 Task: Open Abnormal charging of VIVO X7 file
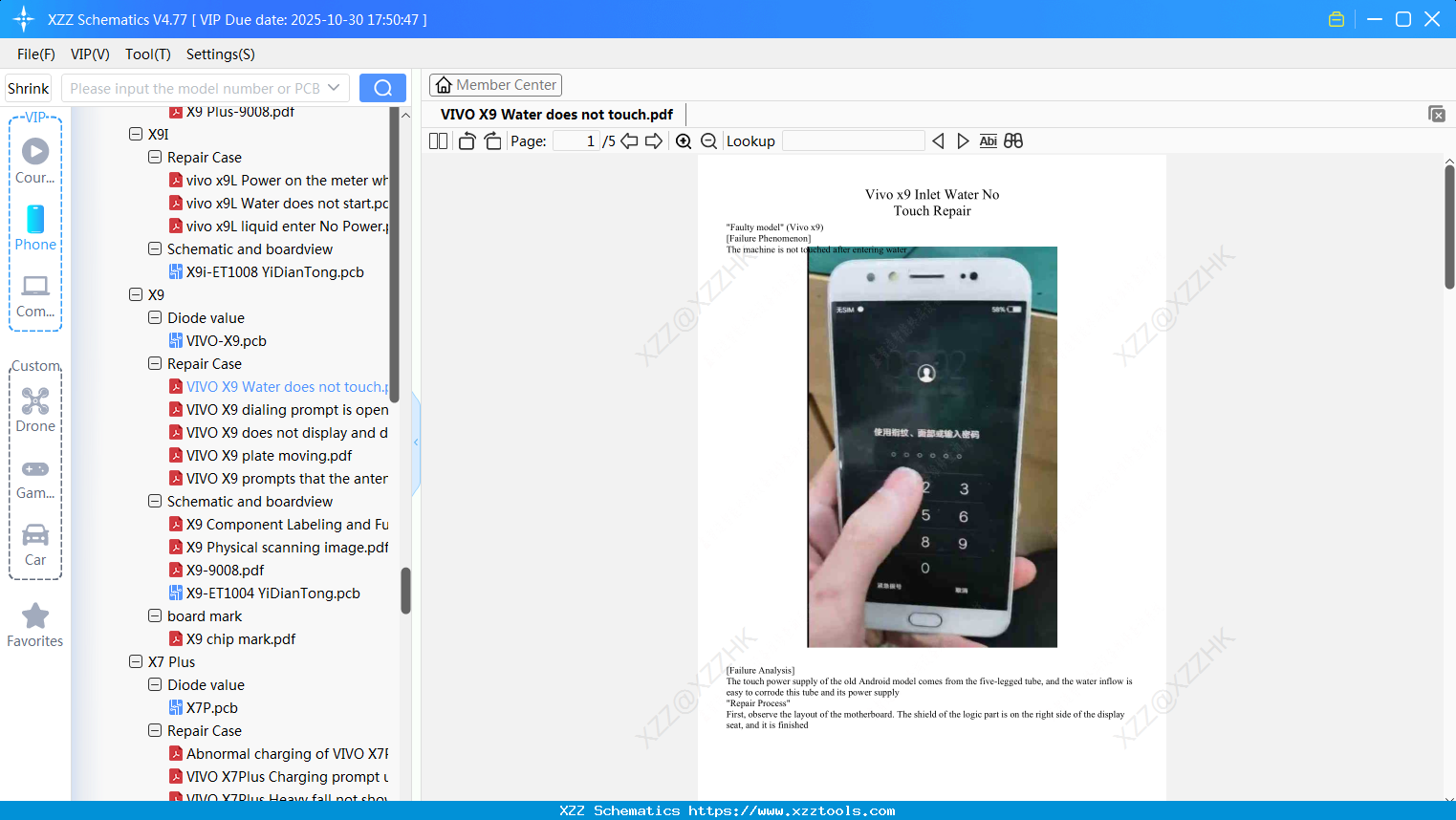point(278,753)
